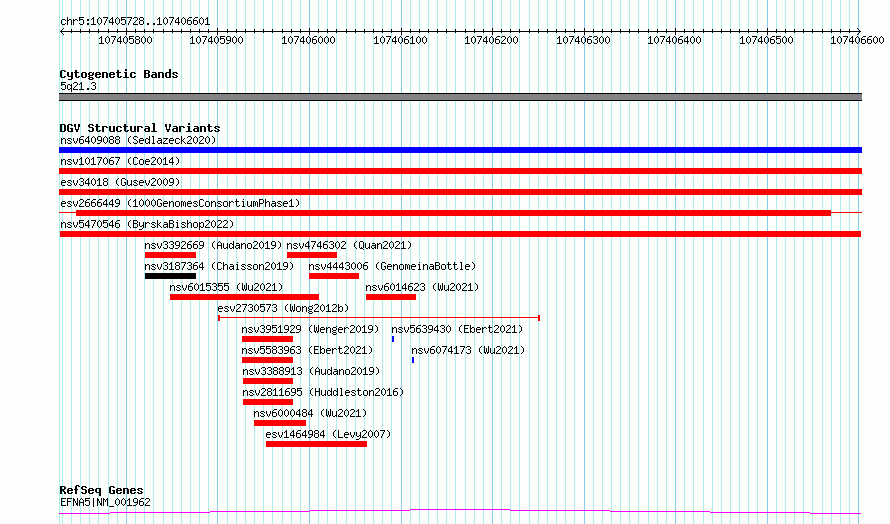Image resolution: width=890 pixels, height=524 pixels.
Task: Click the thin esv2730573 variant line
Action: coord(379,318)
